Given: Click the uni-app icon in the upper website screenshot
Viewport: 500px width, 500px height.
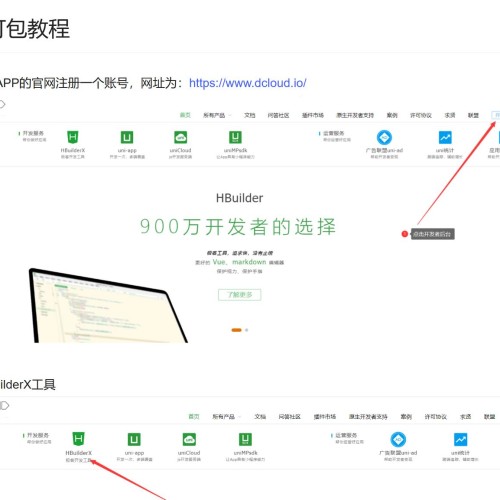Looking at the screenshot, I should (127, 137).
